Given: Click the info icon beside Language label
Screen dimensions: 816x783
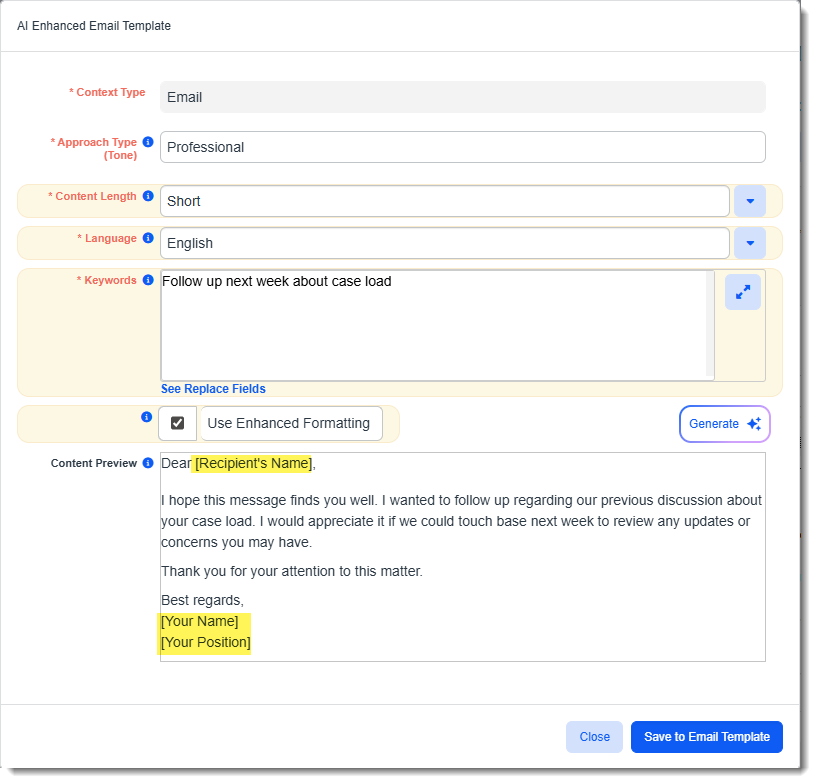Looking at the screenshot, I should click(x=148, y=239).
